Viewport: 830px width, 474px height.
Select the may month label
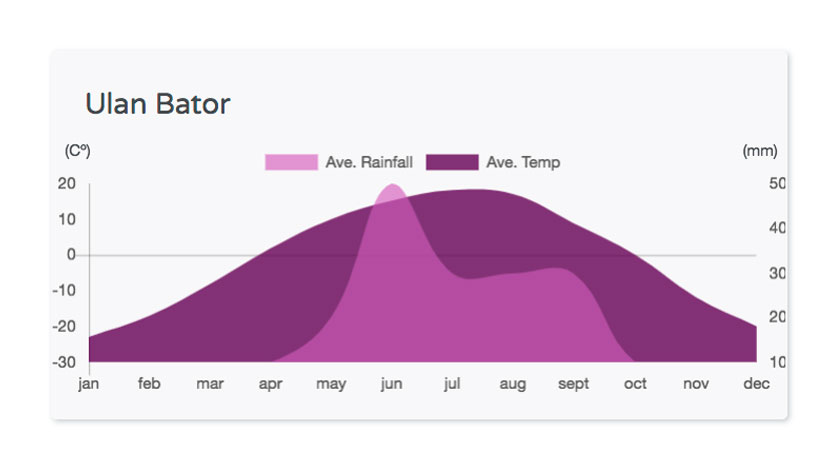(331, 384)
